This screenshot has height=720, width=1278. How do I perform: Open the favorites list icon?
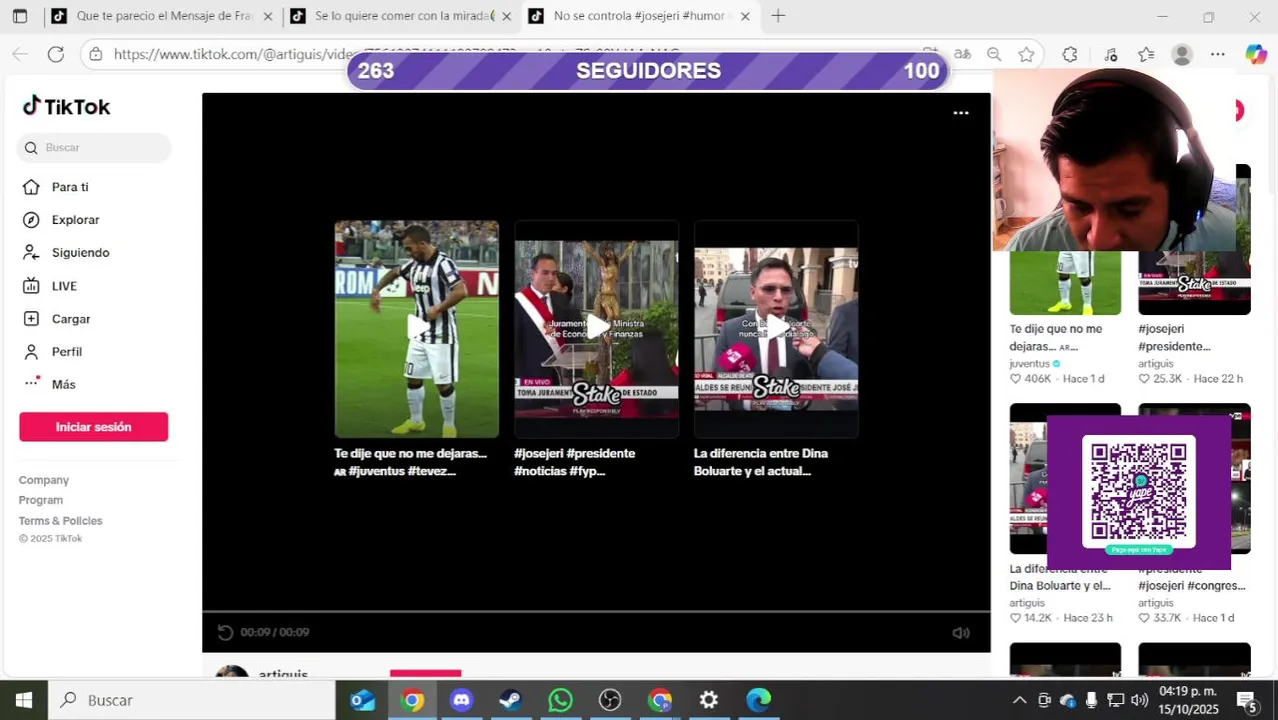[x=1146, y=54]
